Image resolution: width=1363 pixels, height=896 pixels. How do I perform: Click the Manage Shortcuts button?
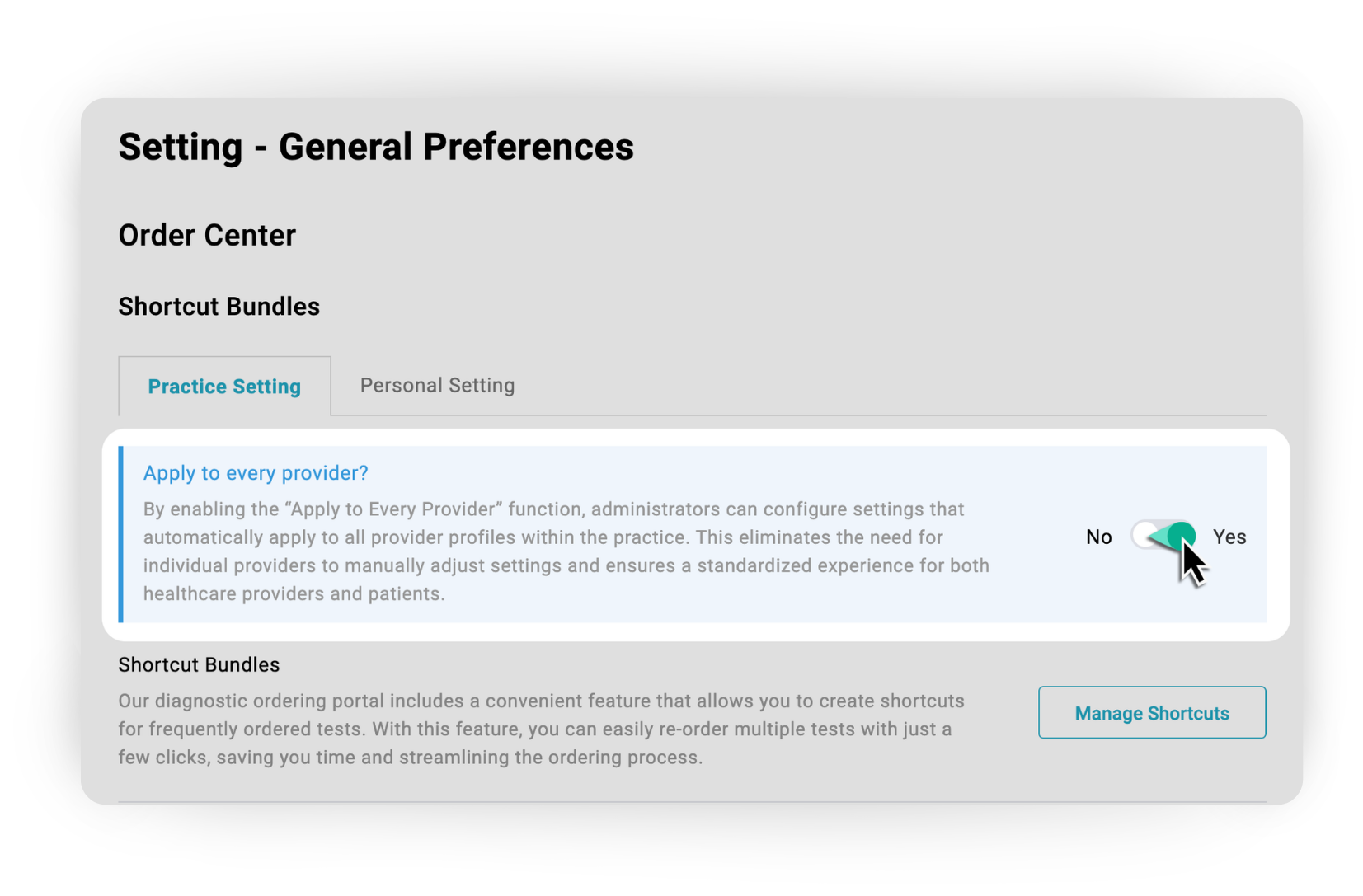click(x=1151, y=713)
